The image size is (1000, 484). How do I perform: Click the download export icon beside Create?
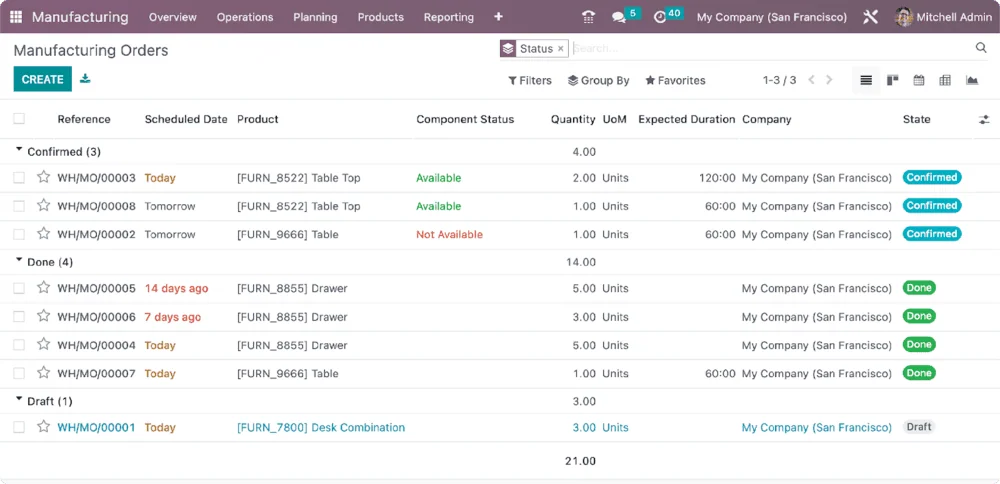[x=85, y=79]
